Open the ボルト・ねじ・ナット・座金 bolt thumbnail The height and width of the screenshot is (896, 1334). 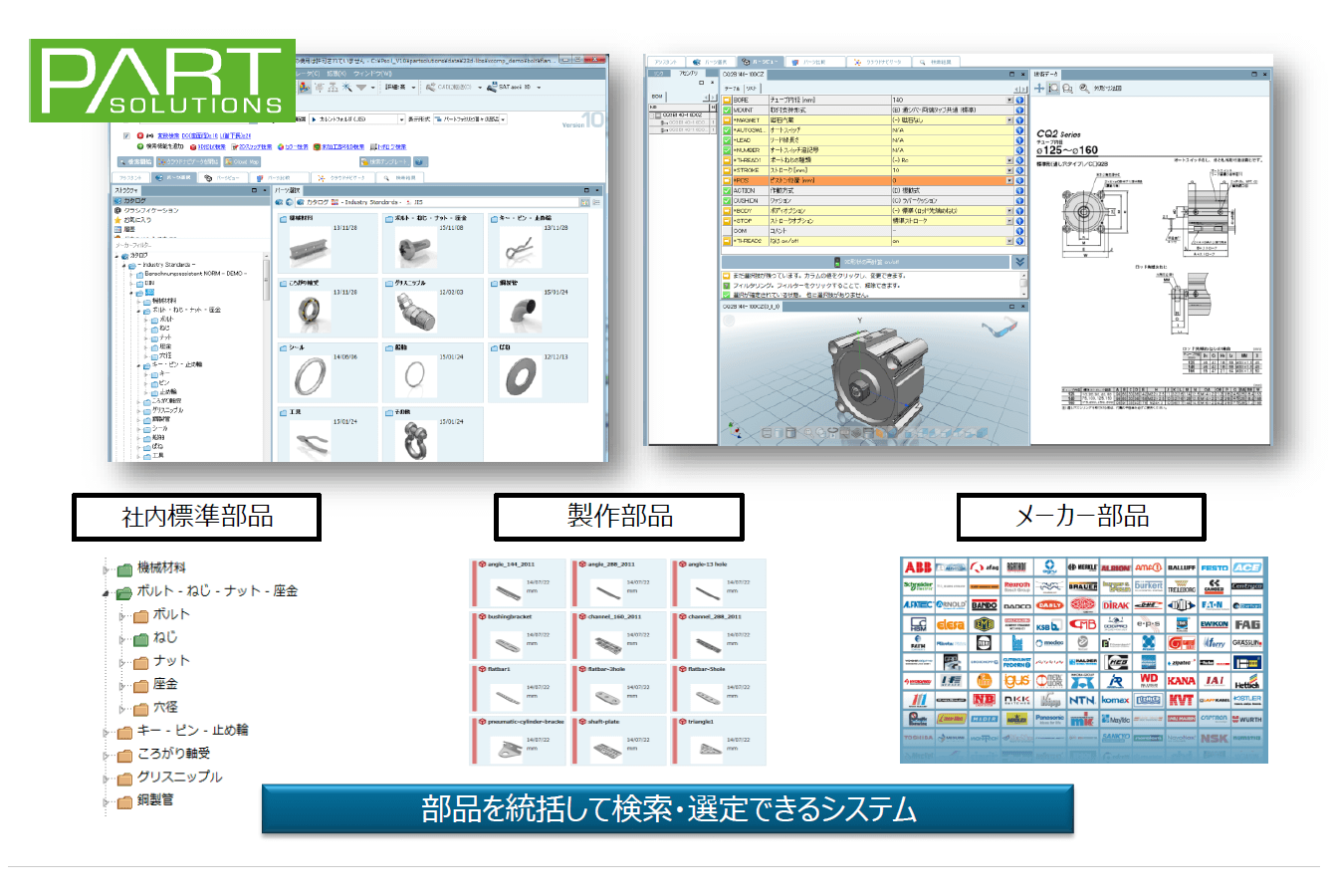(x=416, y=248)
